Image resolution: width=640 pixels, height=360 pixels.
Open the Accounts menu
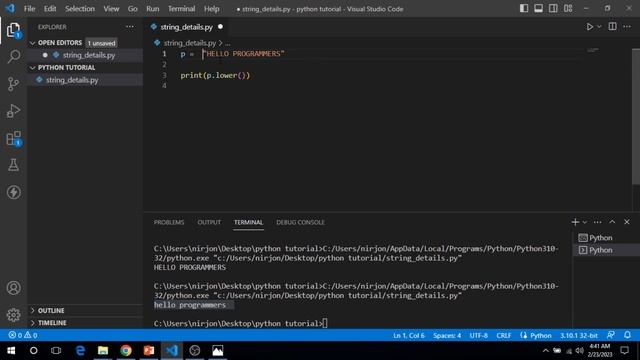click(13, 288)
